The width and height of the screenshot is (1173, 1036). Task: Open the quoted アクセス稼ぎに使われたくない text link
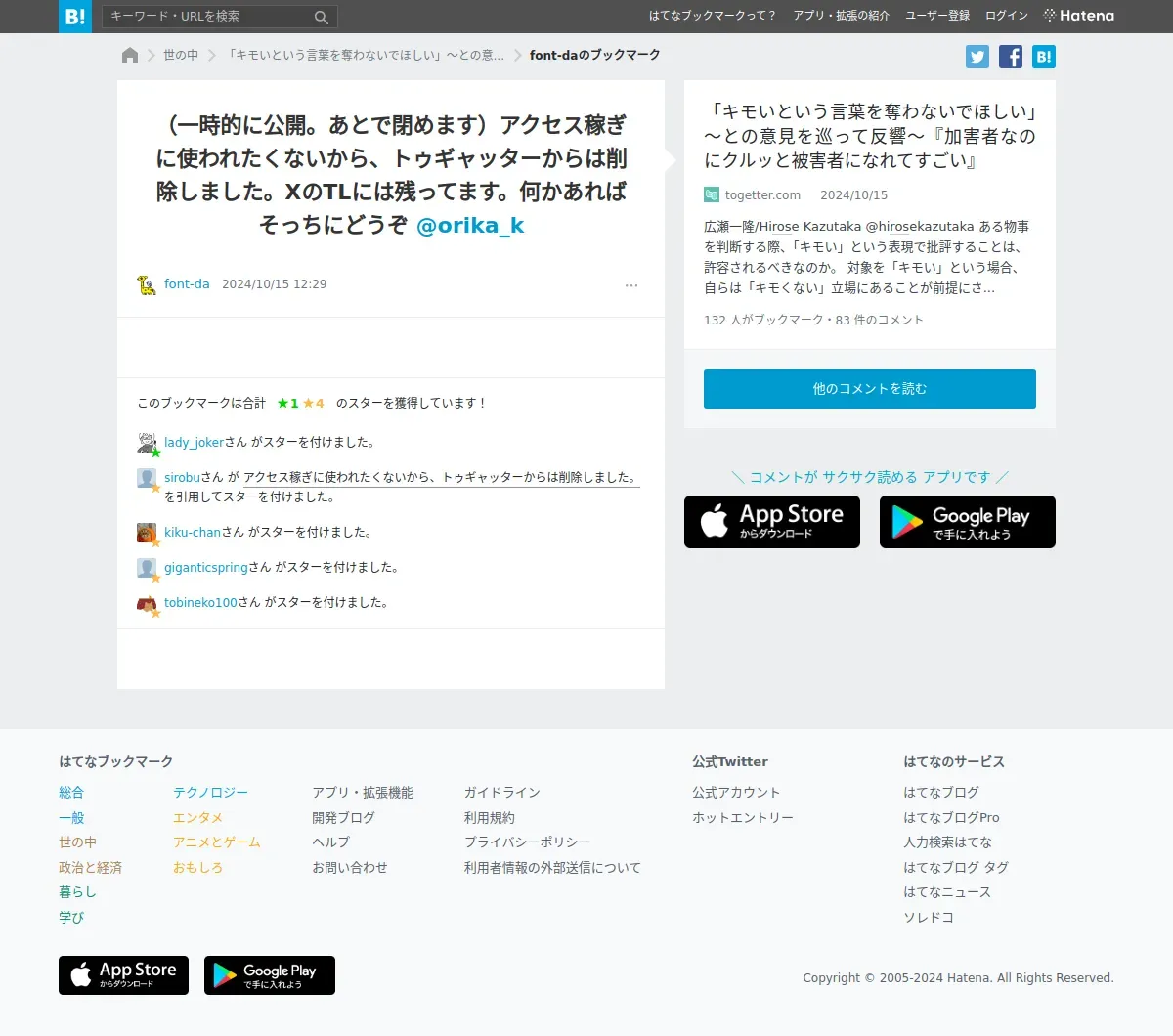pos(442,478)
